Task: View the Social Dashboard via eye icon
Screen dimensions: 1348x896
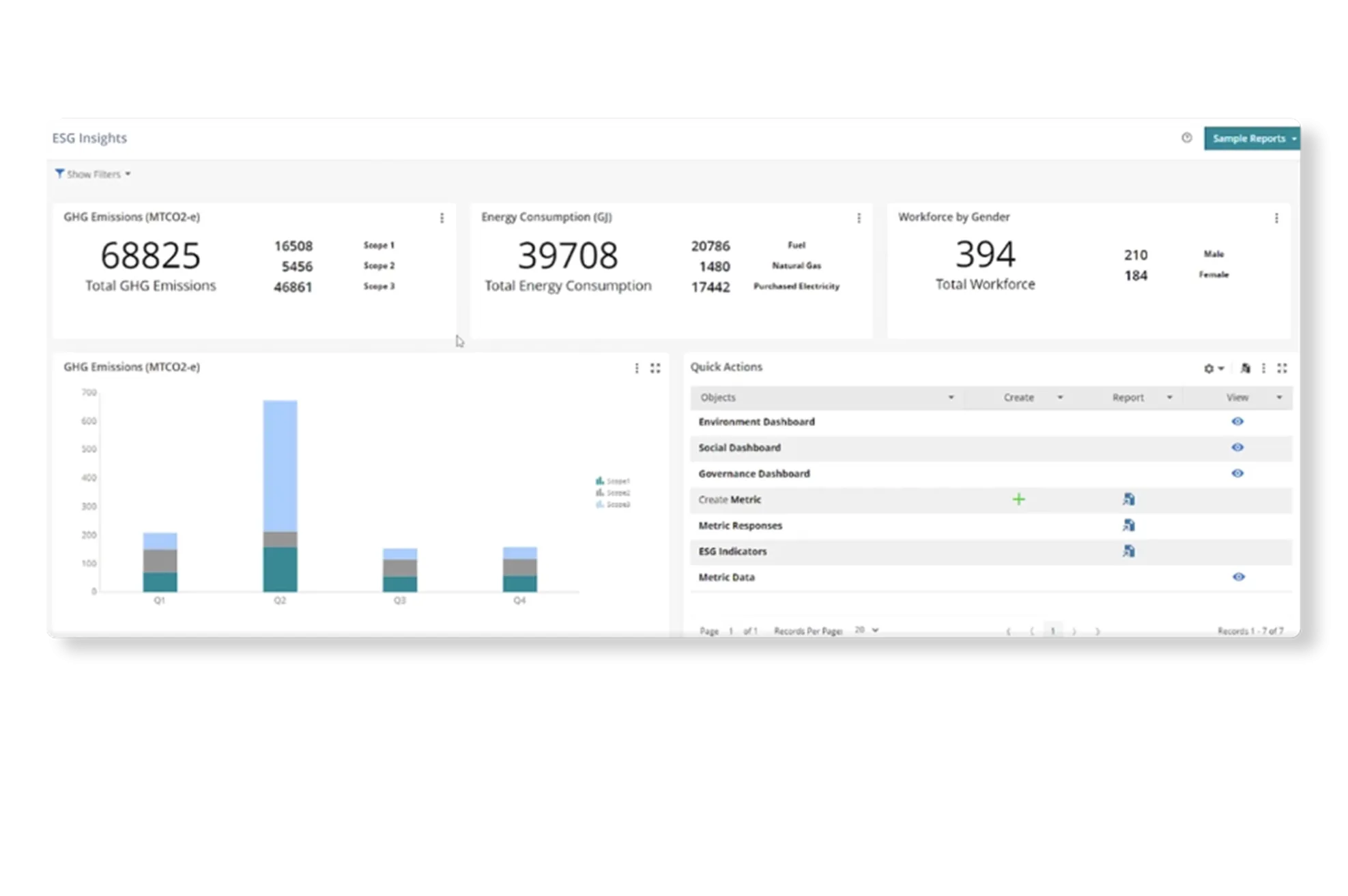Action: pyautogui.click(x=1237, y=448)
